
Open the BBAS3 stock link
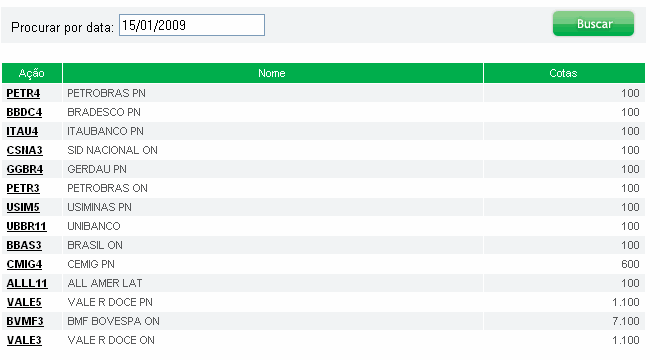tap(24, 245)
